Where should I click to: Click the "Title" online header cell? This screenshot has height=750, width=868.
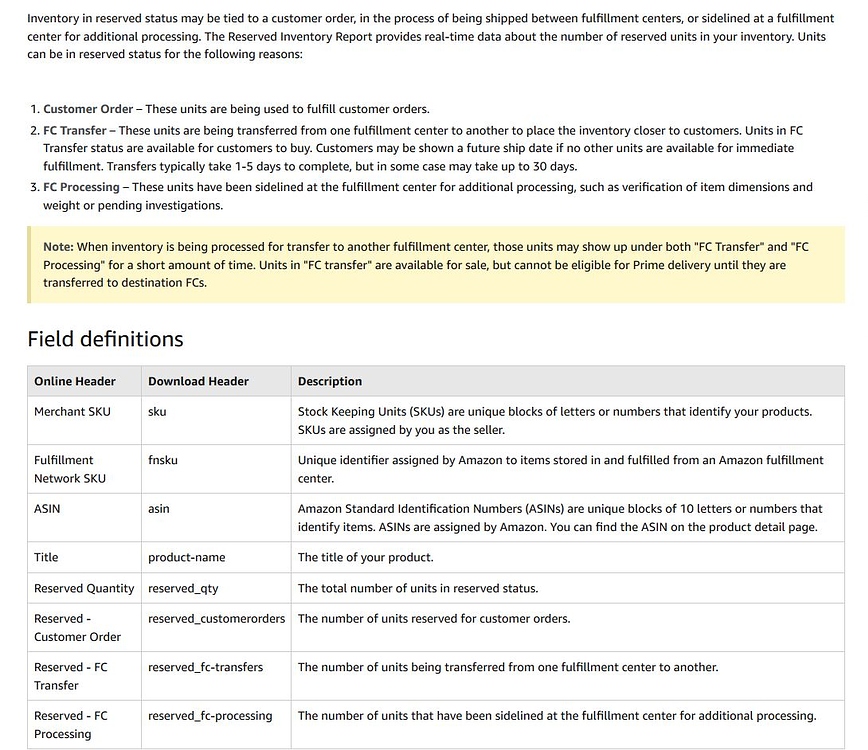(x=46, y=557)
